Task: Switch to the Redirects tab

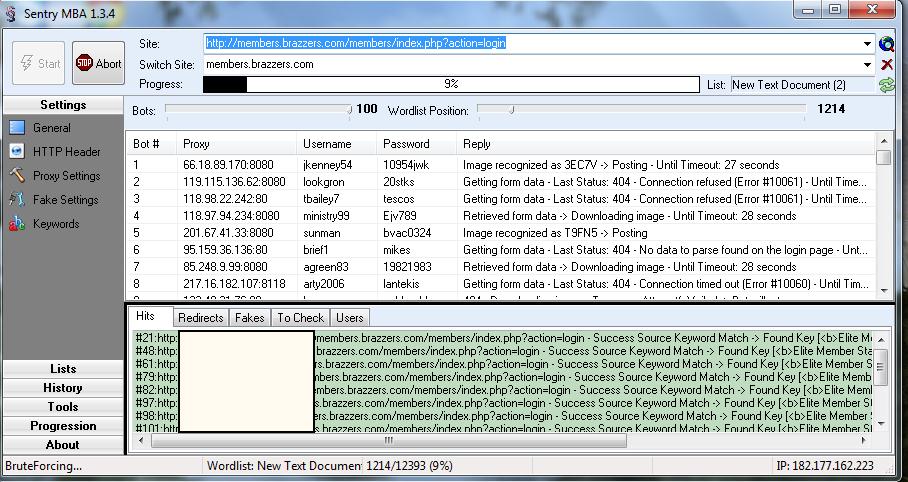Action: coord(200,318)
